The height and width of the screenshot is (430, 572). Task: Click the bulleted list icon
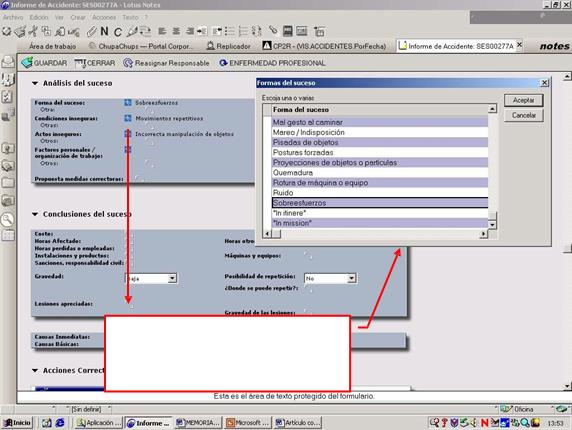230,31
